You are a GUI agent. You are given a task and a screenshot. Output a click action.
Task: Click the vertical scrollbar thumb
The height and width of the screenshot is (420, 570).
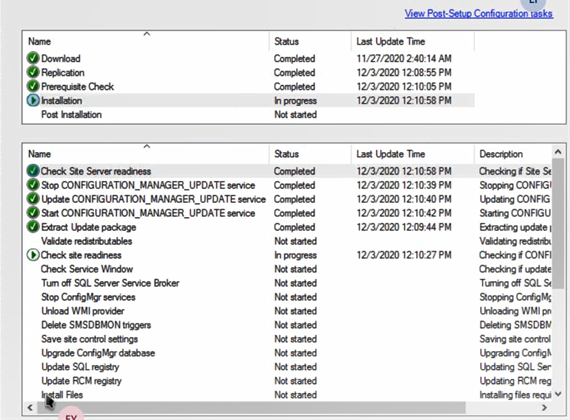click(x=558, y=223)
